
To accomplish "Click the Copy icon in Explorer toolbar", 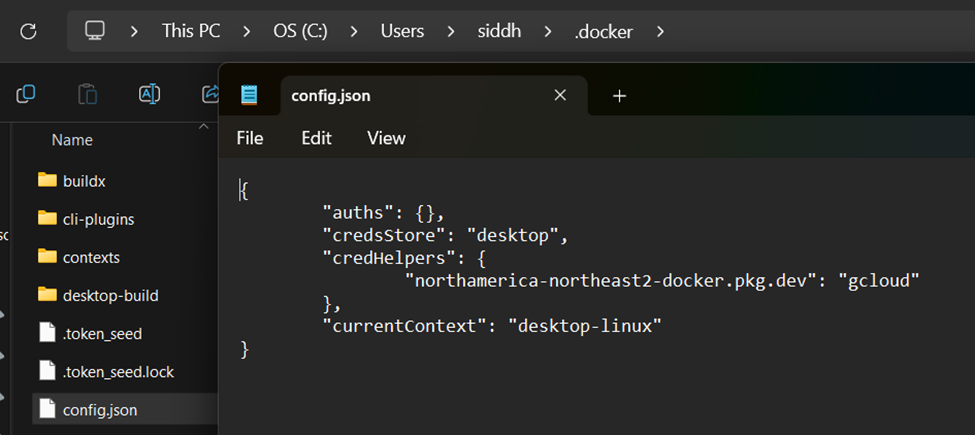I will pyautogui.click(x=25, y=94).
